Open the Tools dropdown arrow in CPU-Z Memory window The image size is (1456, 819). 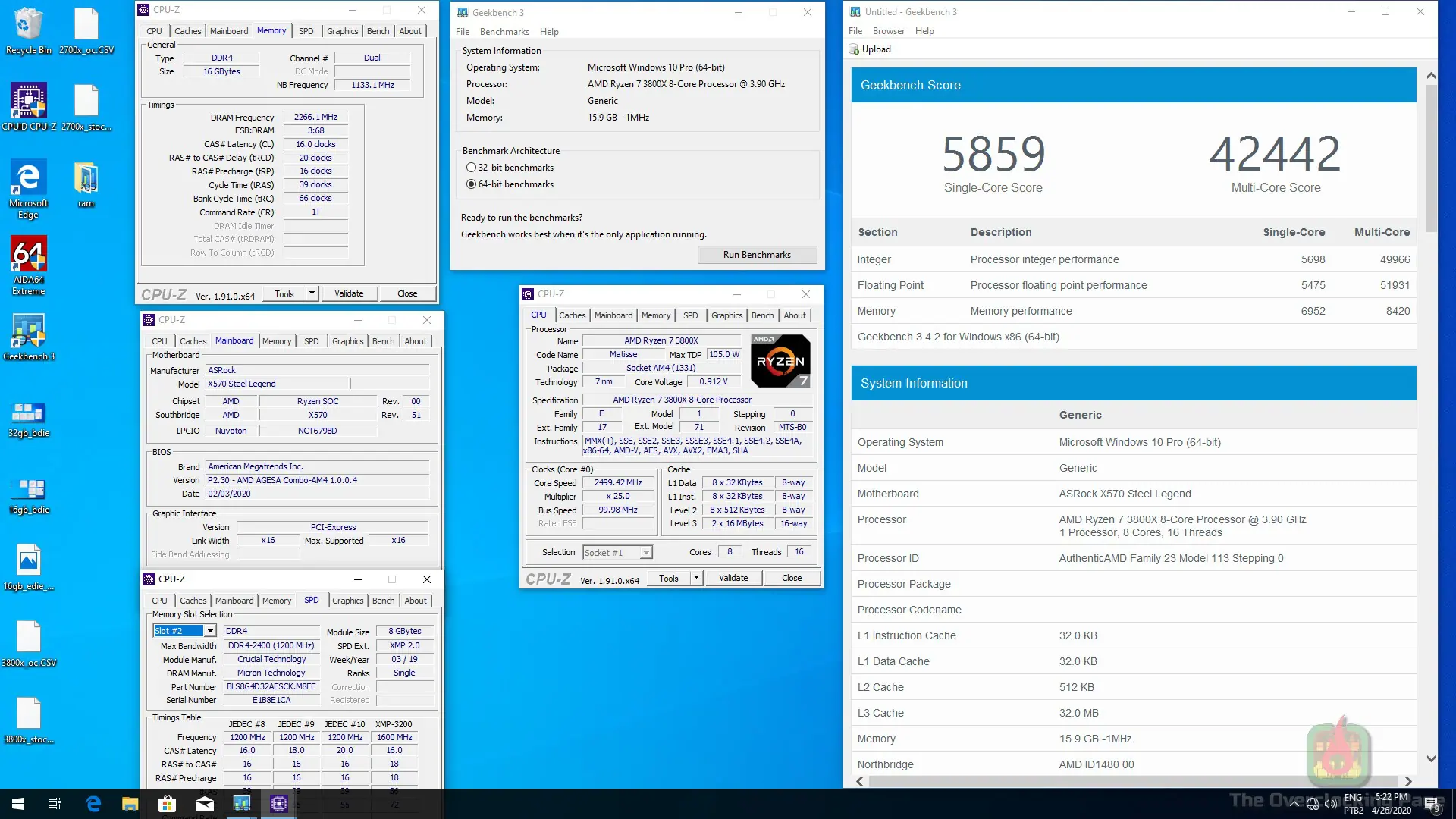[x=312, y=293]
